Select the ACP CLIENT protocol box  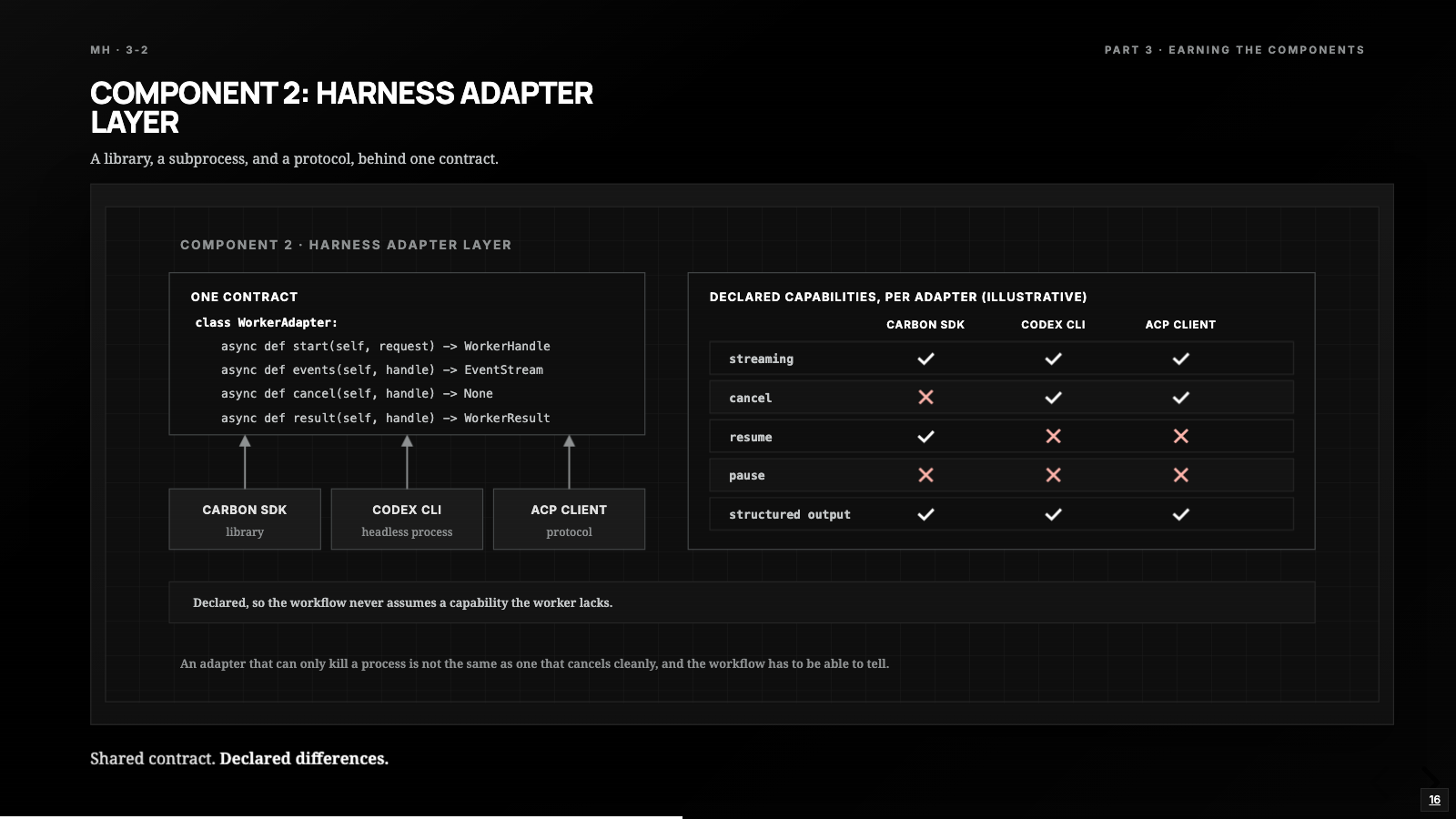tap(569, 520)
